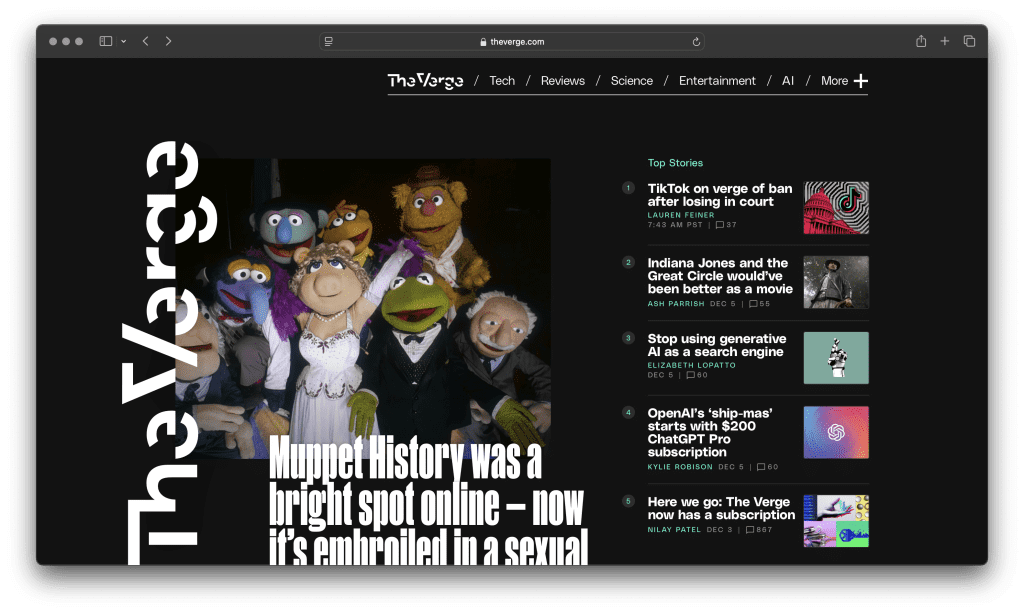Viewport: 1024px width, 613px height.
Task: Click the OpenAI story thumbnail
Action: (x=836, y=432)
